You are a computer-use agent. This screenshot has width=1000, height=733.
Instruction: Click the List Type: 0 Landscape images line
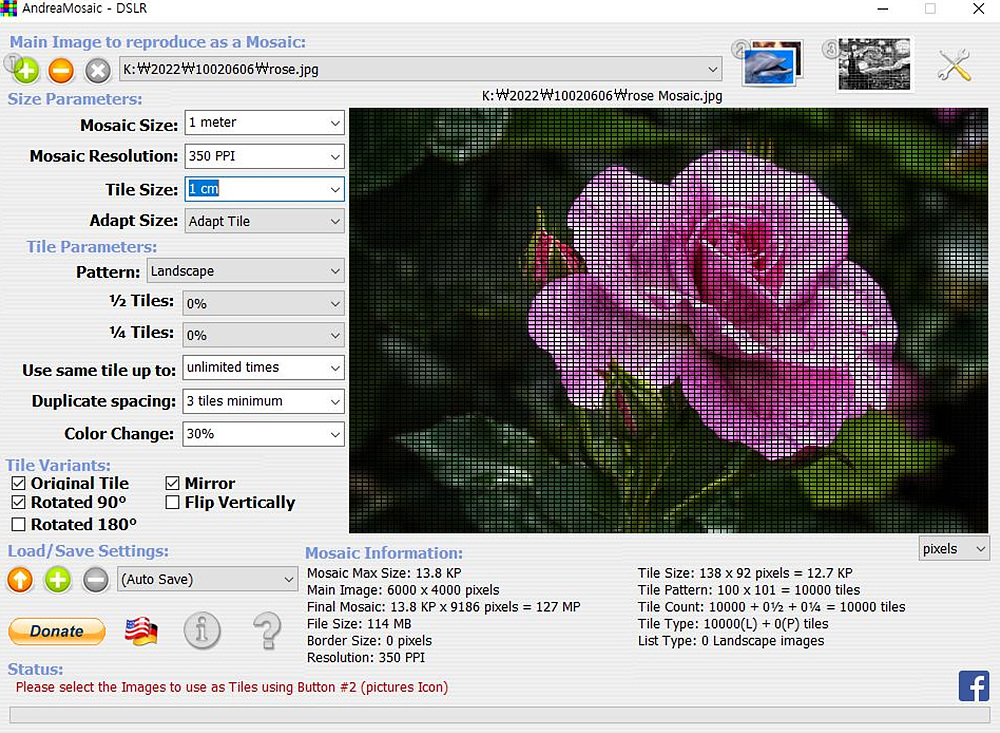point(731,640)
